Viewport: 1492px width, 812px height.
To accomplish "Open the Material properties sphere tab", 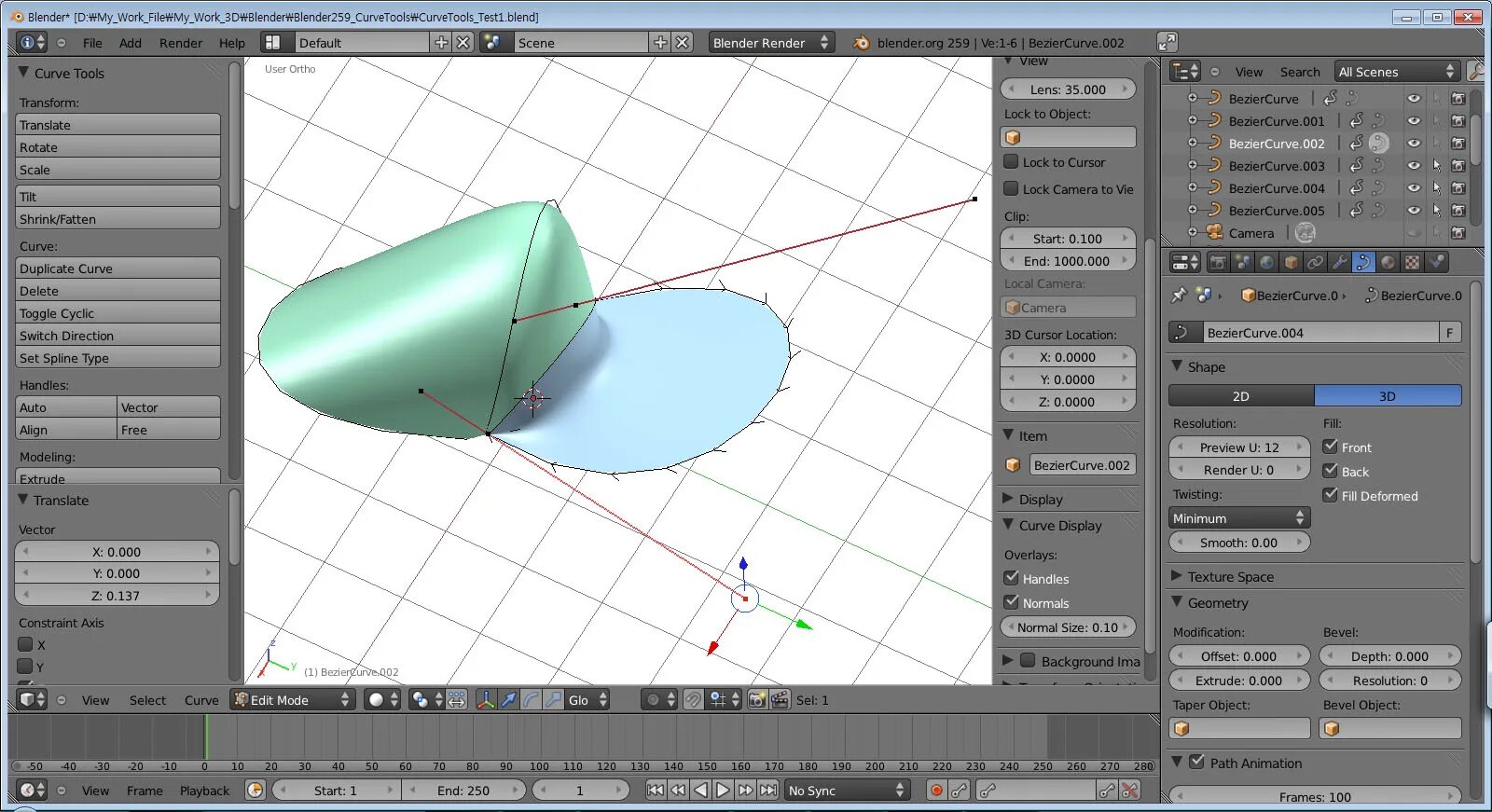I will tap(1388, 263).
